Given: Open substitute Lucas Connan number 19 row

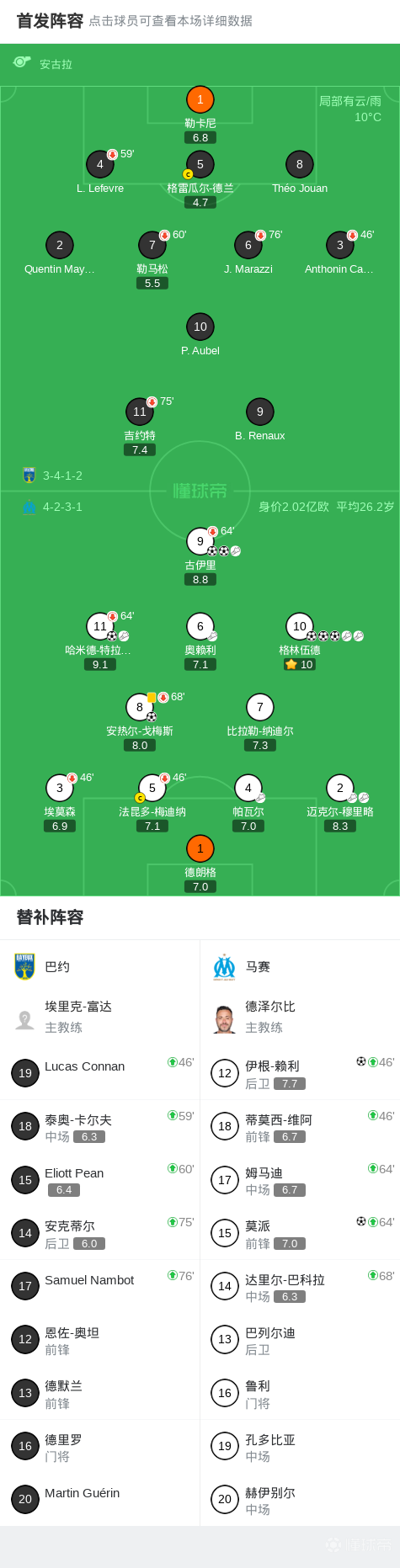Looking at the screenshot, I should (x=100, y=1072).
